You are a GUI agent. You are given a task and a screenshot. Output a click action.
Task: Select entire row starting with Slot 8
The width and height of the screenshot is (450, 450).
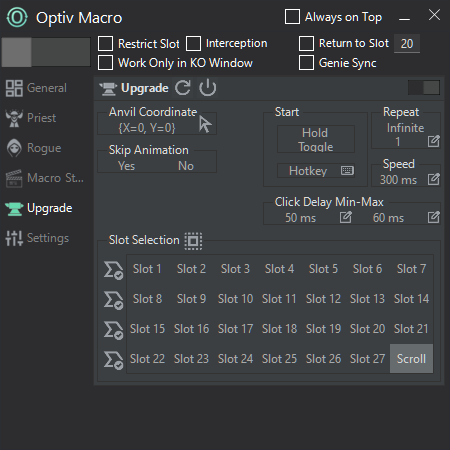113,300
